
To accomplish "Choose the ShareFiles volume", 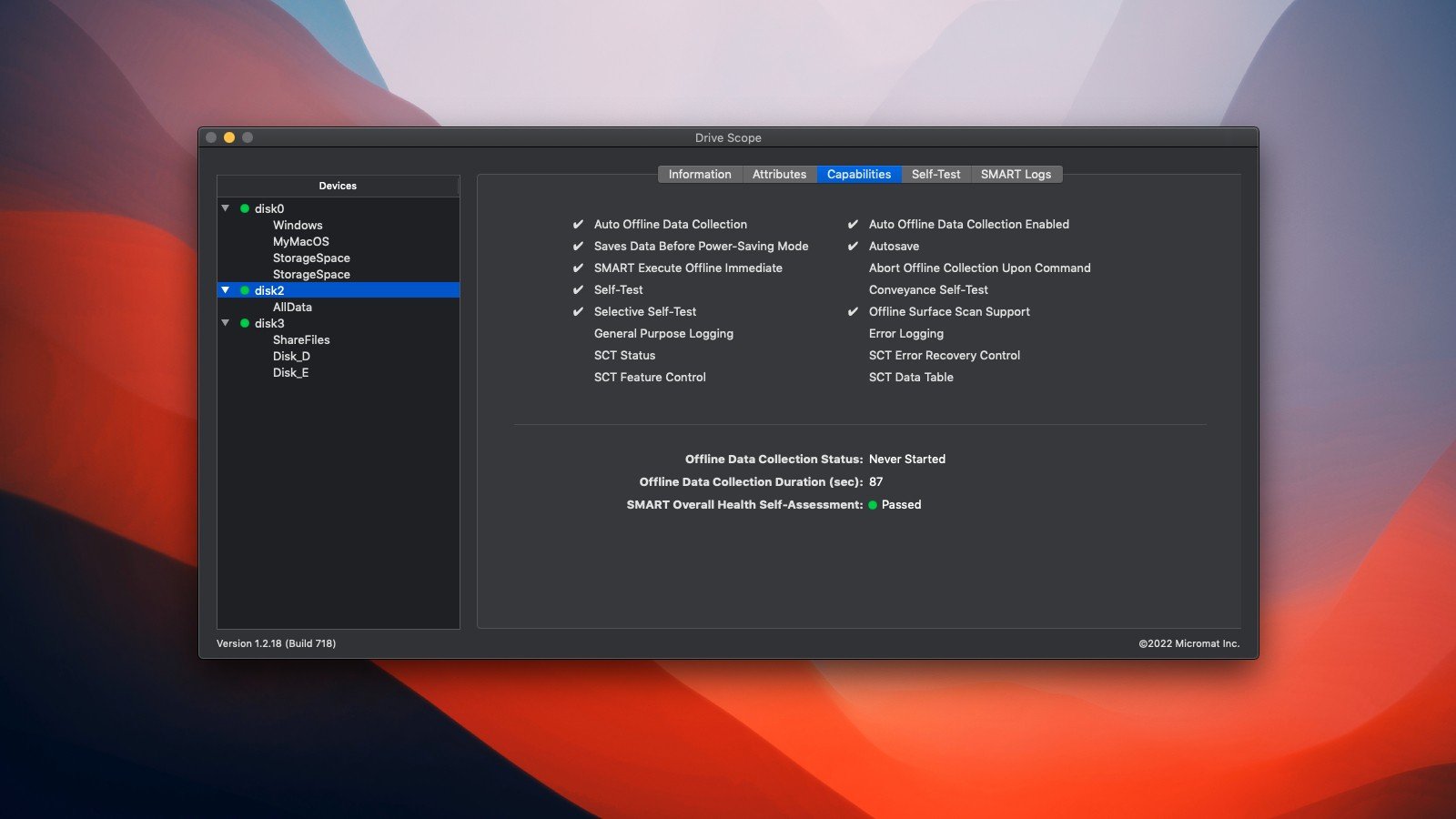I will coord(301,339).
